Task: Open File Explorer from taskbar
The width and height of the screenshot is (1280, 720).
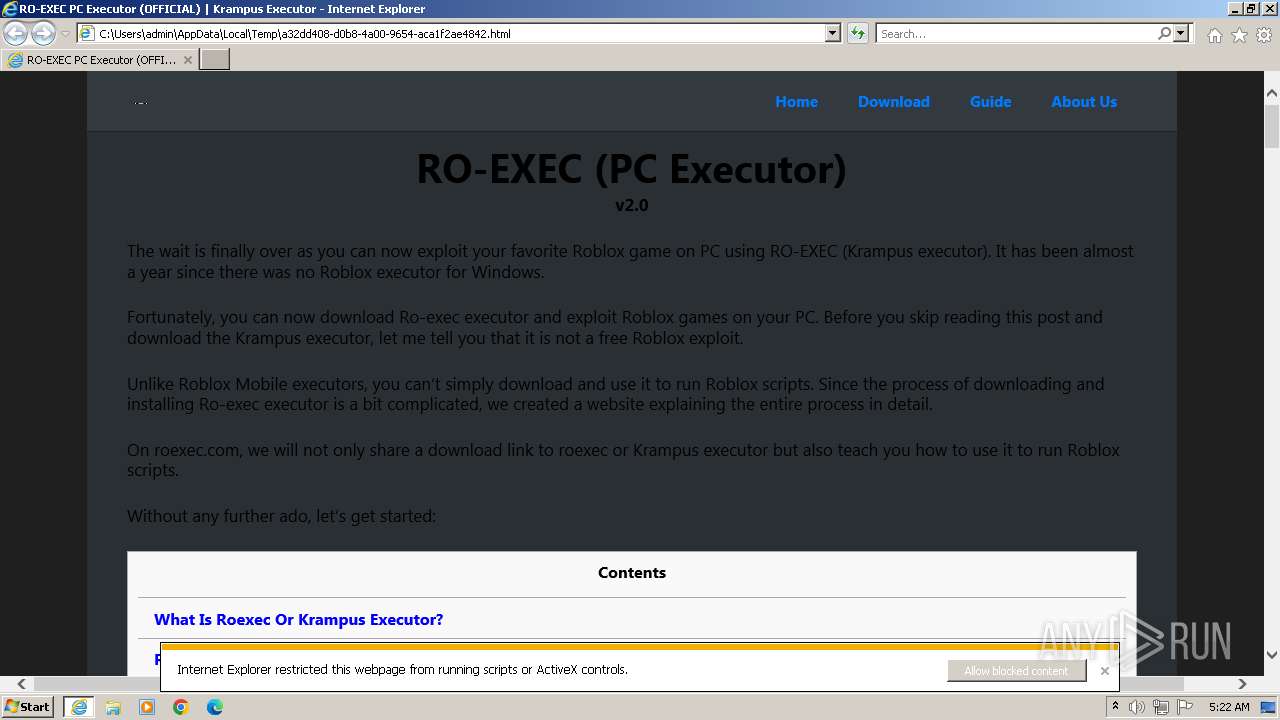Action: click(x=113, y=707)
